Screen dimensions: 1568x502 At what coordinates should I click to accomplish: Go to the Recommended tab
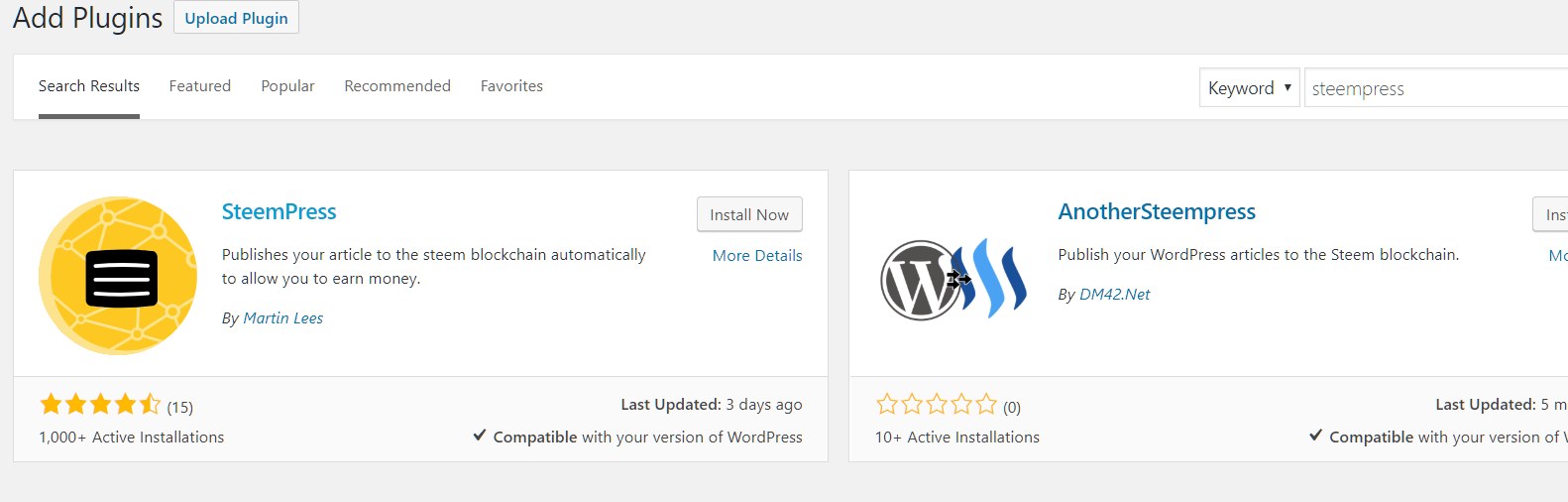point(397,86)
